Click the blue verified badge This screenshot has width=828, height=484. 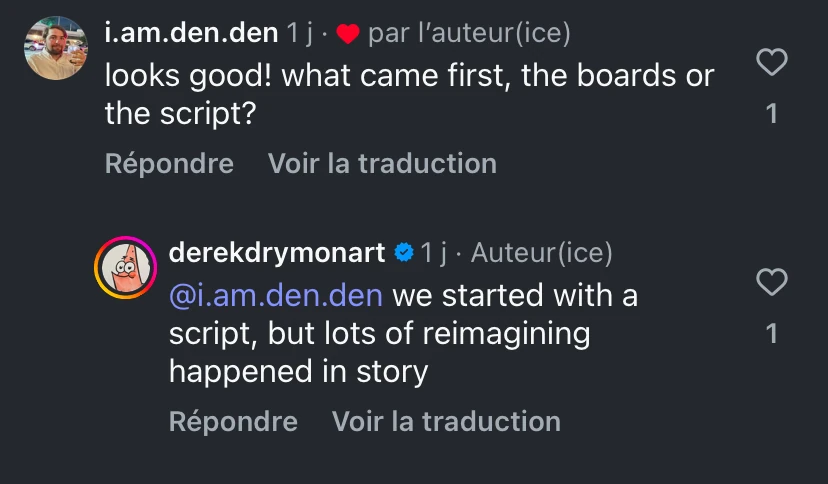(x=404, y=253)
